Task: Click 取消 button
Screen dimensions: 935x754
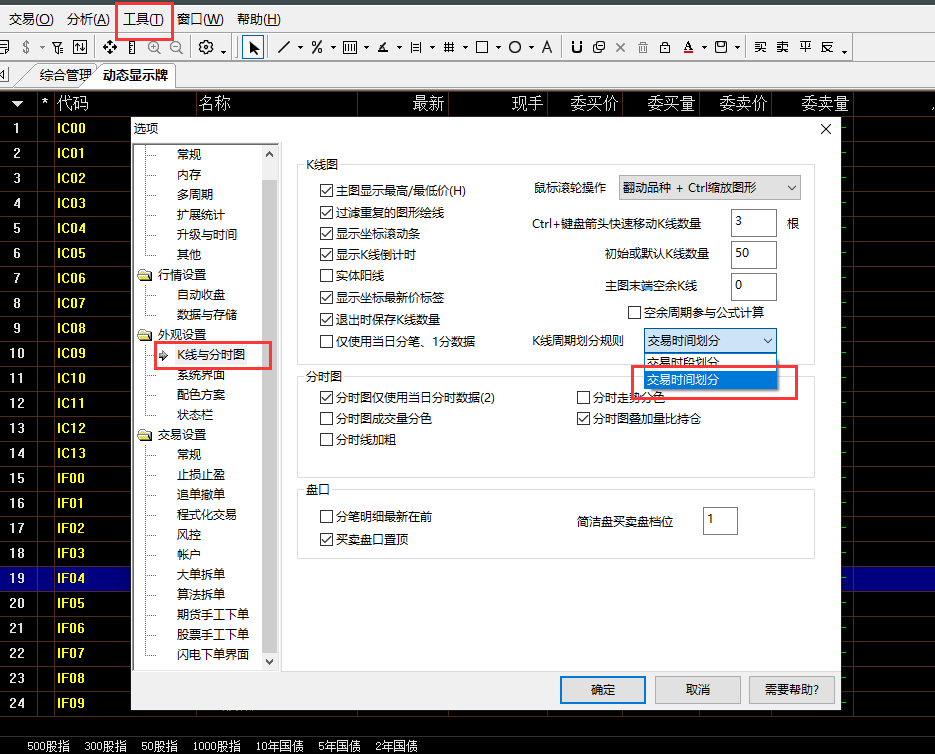Action: coord(698,690)
